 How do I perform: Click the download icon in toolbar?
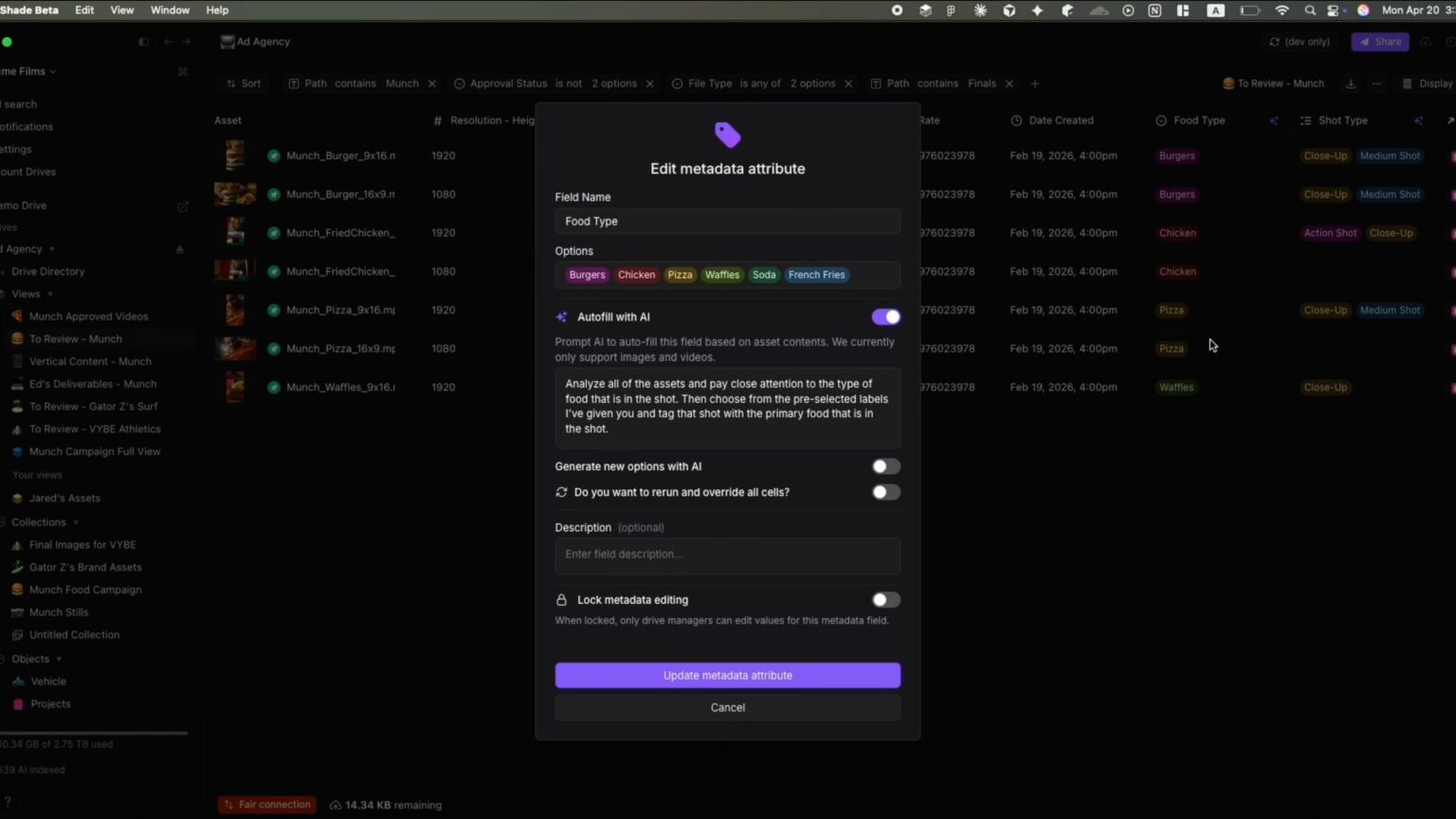click(x=1351, y=83)
